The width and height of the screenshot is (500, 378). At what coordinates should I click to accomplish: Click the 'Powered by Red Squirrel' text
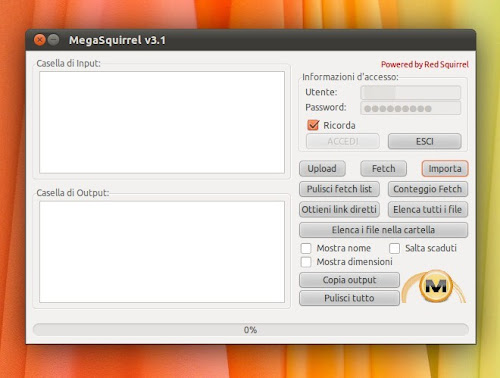425,64
